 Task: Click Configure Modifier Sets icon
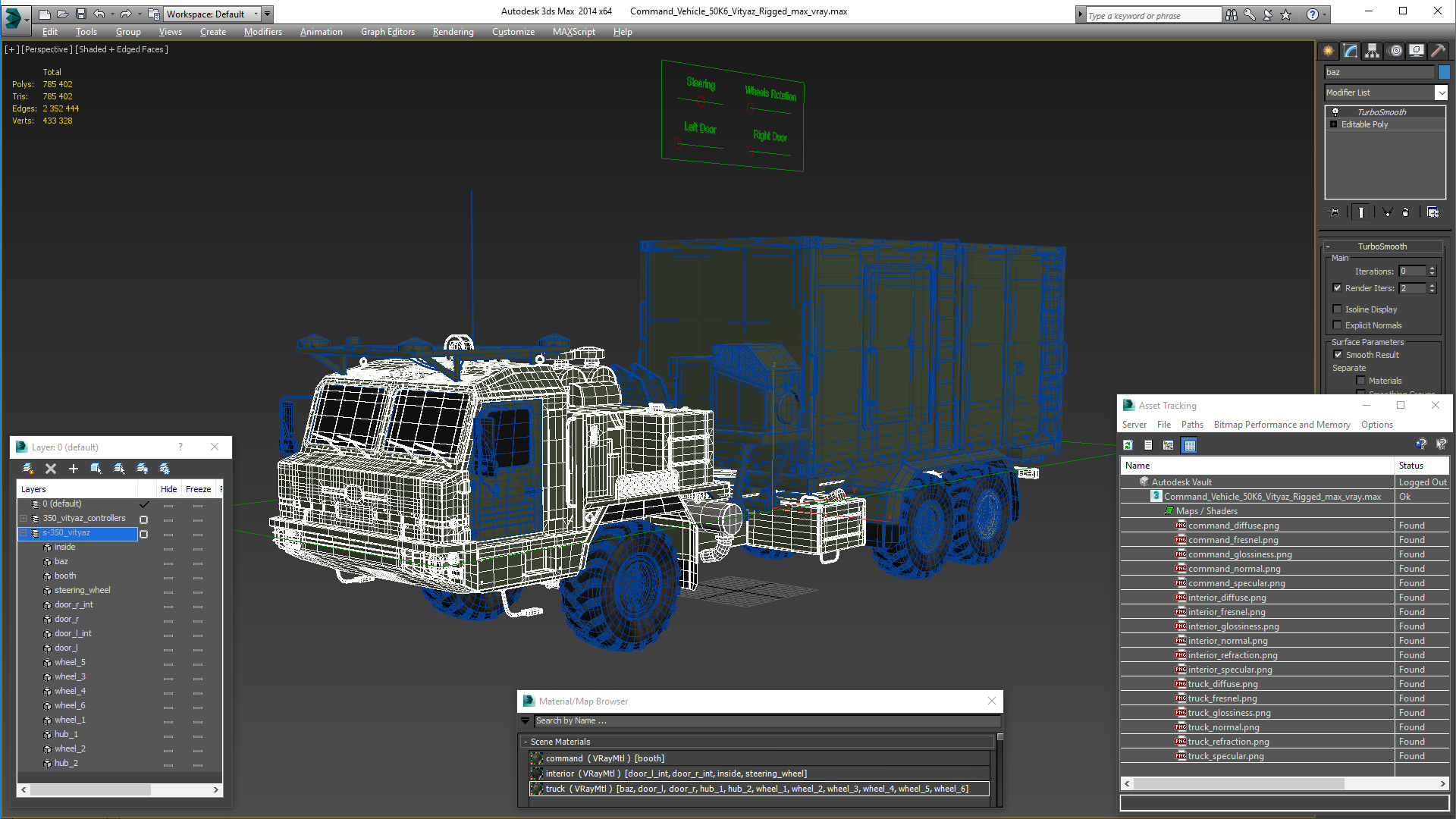[1432, 212]
